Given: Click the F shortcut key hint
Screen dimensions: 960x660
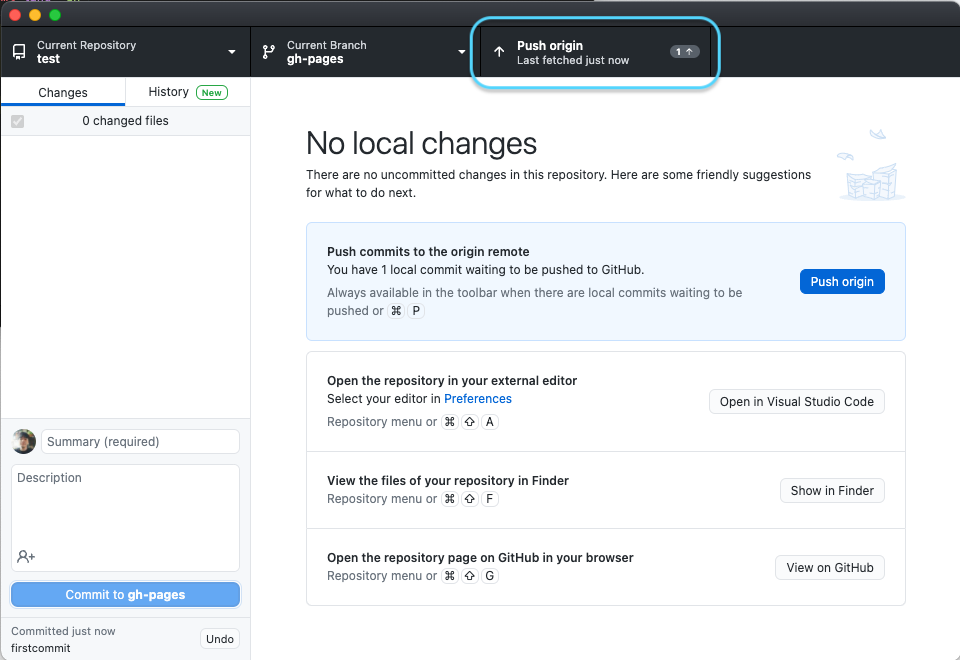Looking at the screenshot, I should point(489,499).
